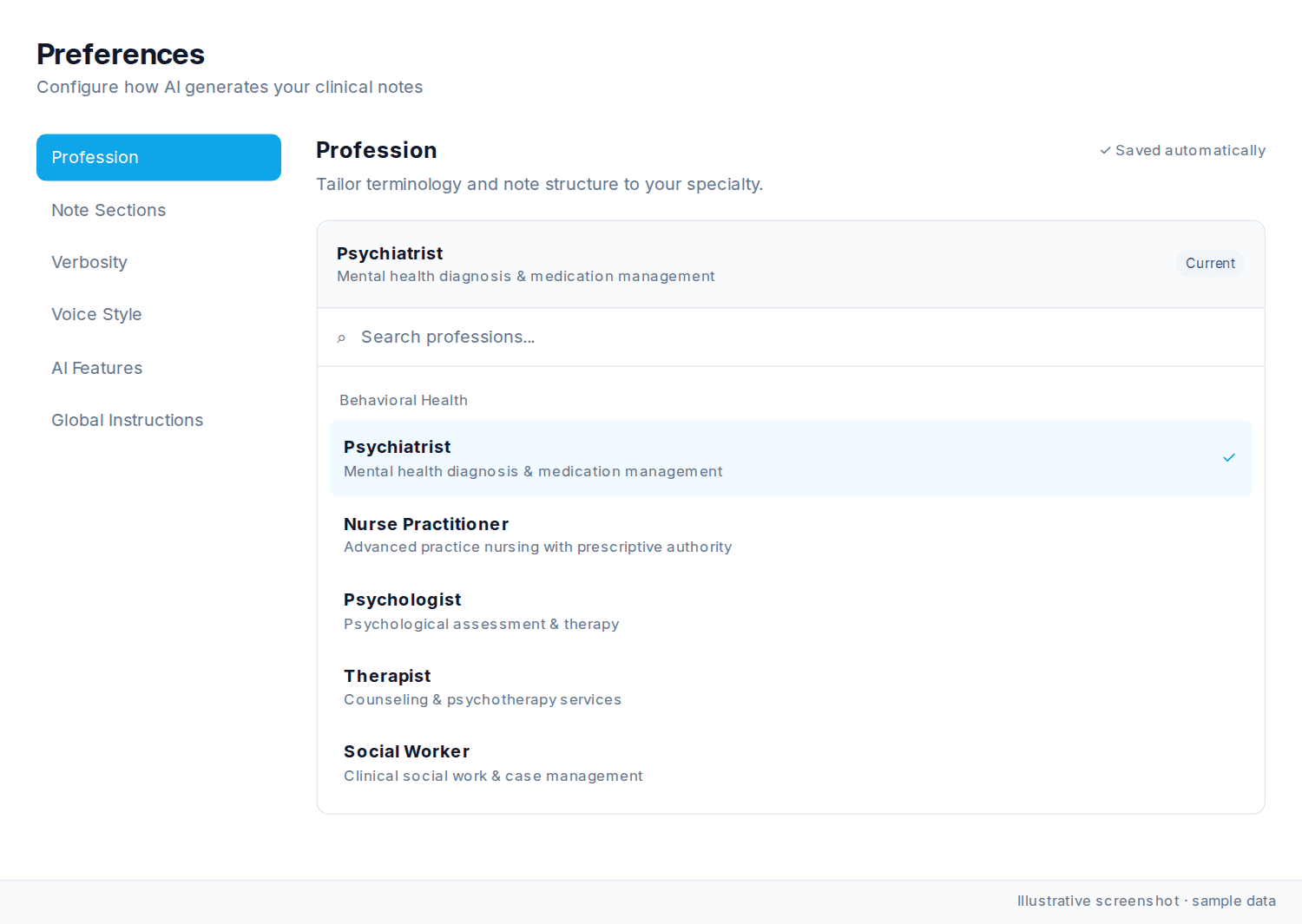Screen dimensions: 1302x924
Task: Click the checkmark on the Psychiatrist row
Action: pyautogui.click(x=1229, y=458)
